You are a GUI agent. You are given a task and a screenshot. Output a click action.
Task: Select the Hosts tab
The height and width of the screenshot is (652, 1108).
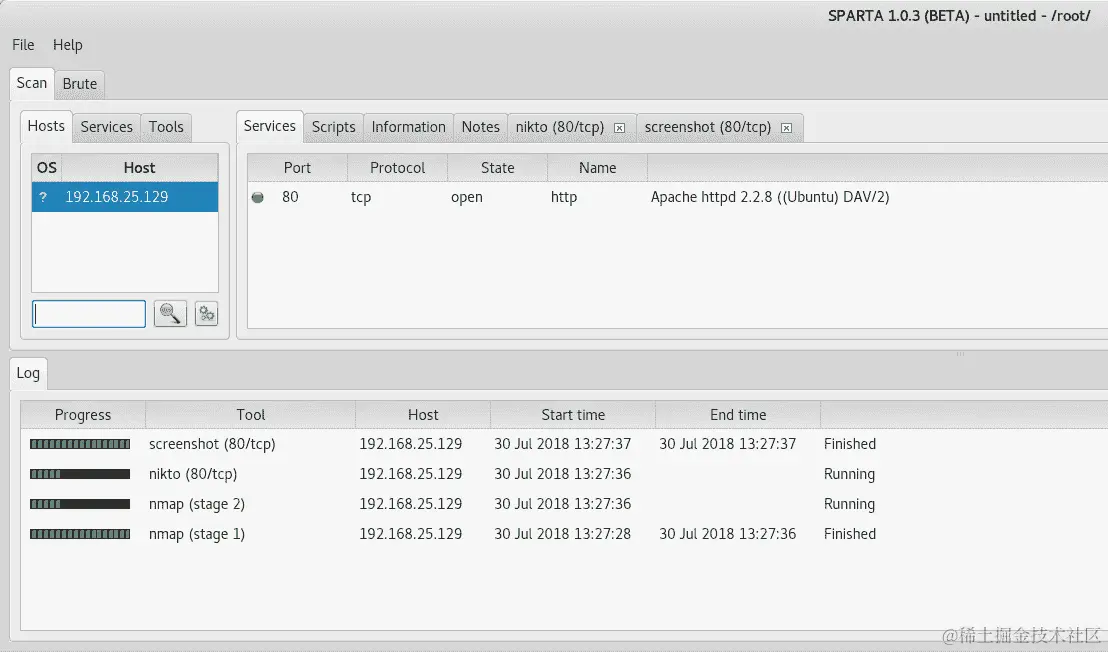46,126
